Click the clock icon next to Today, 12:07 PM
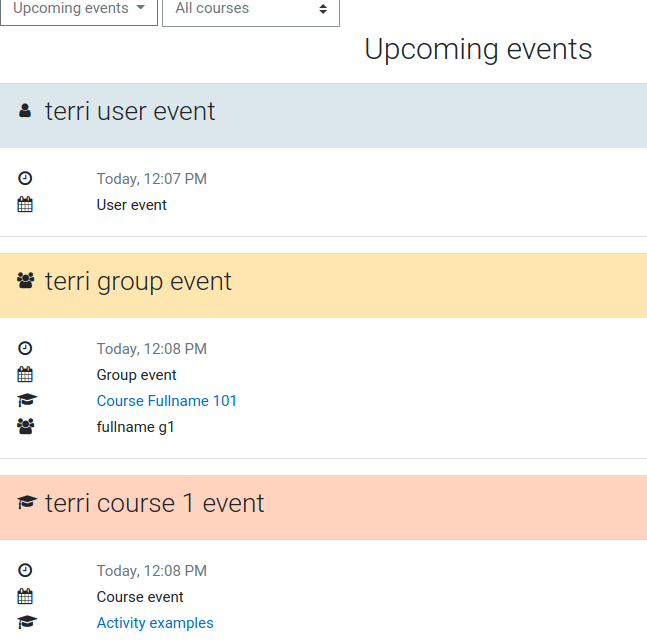The height and width of the screenshot is (644, 647). click(25, 178)
